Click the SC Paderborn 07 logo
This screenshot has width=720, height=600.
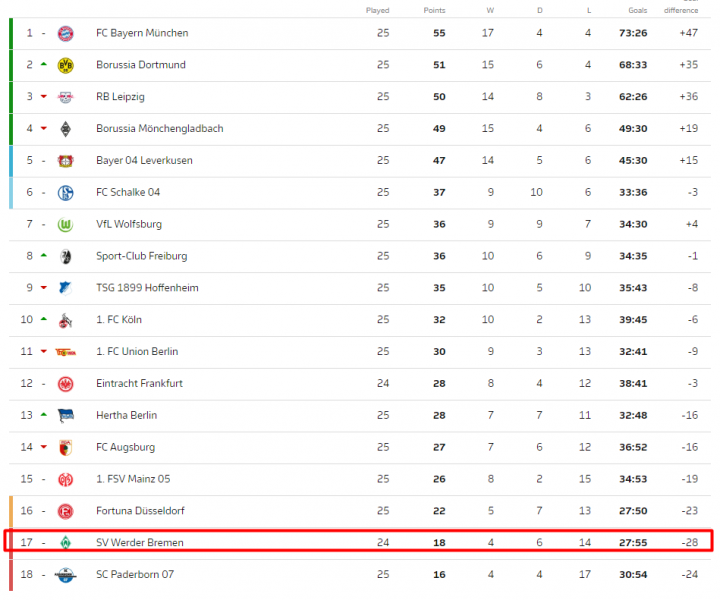66,575
